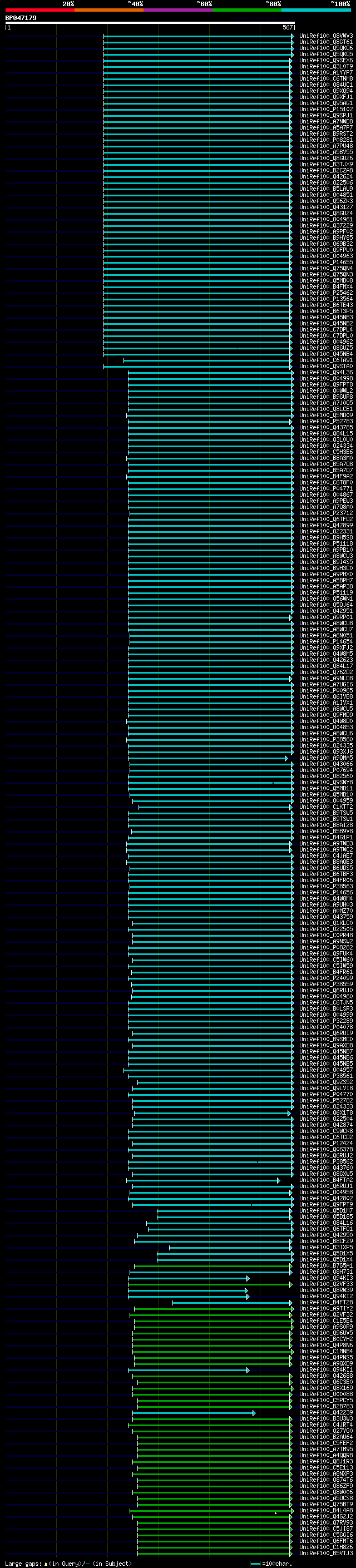The height and width of the screenshot is (1568, 356).
Task: Select hit label UniRef100_B9HY85
Action: point(325,238)
